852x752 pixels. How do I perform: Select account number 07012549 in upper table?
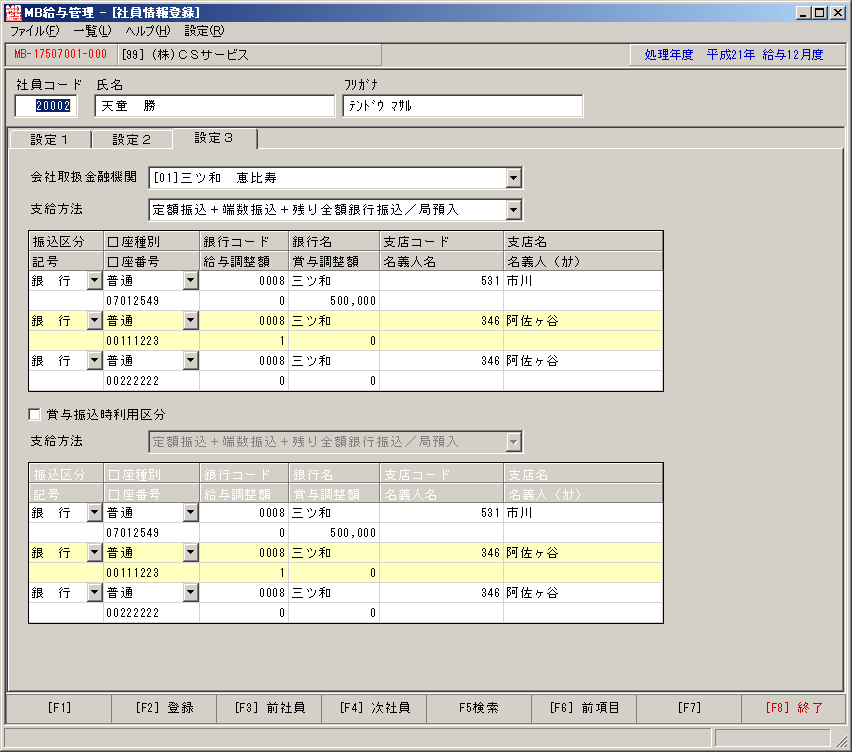point(152,301)
